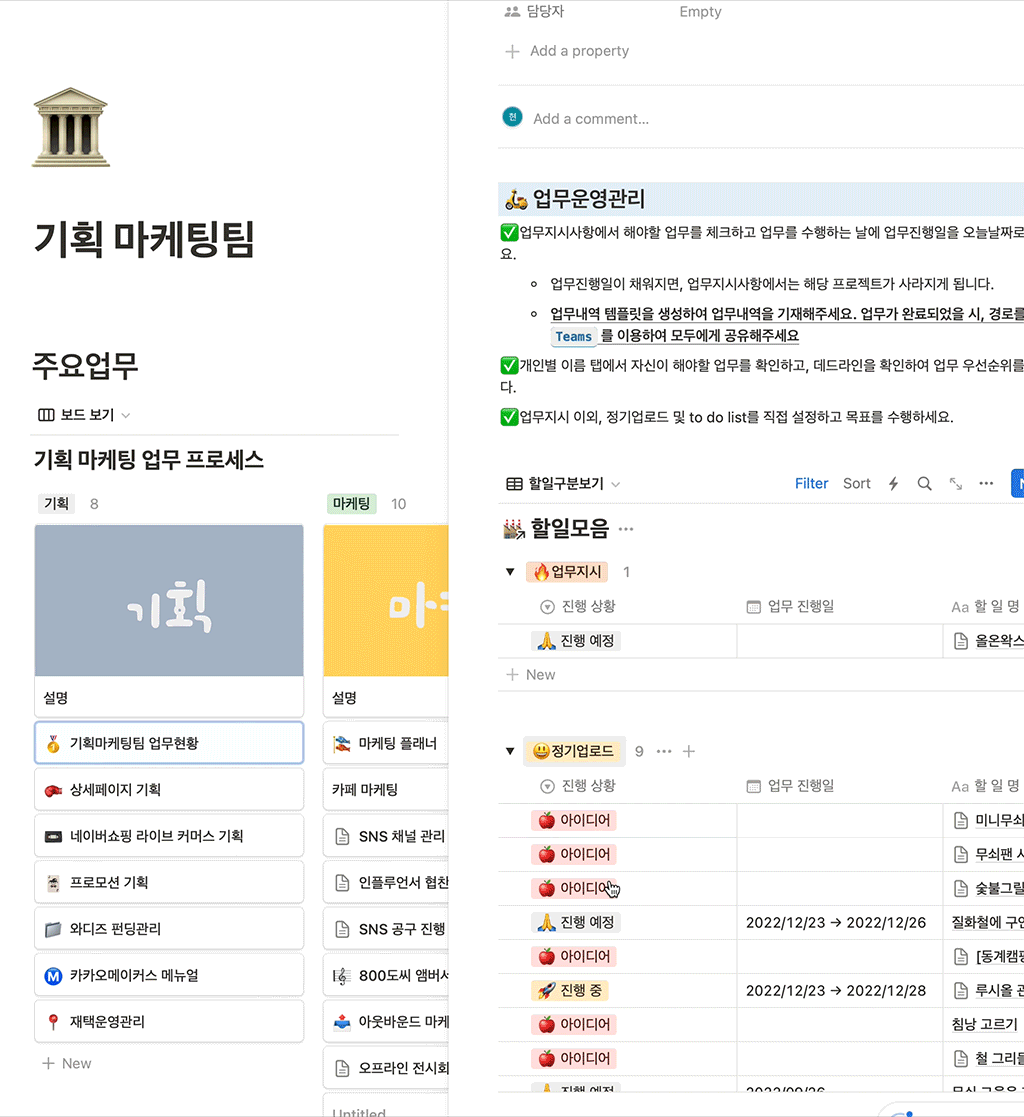Click the Filter option in database toolbar
The width and height of the screenshot is (1024, 1117).
(x=811, y=484)
